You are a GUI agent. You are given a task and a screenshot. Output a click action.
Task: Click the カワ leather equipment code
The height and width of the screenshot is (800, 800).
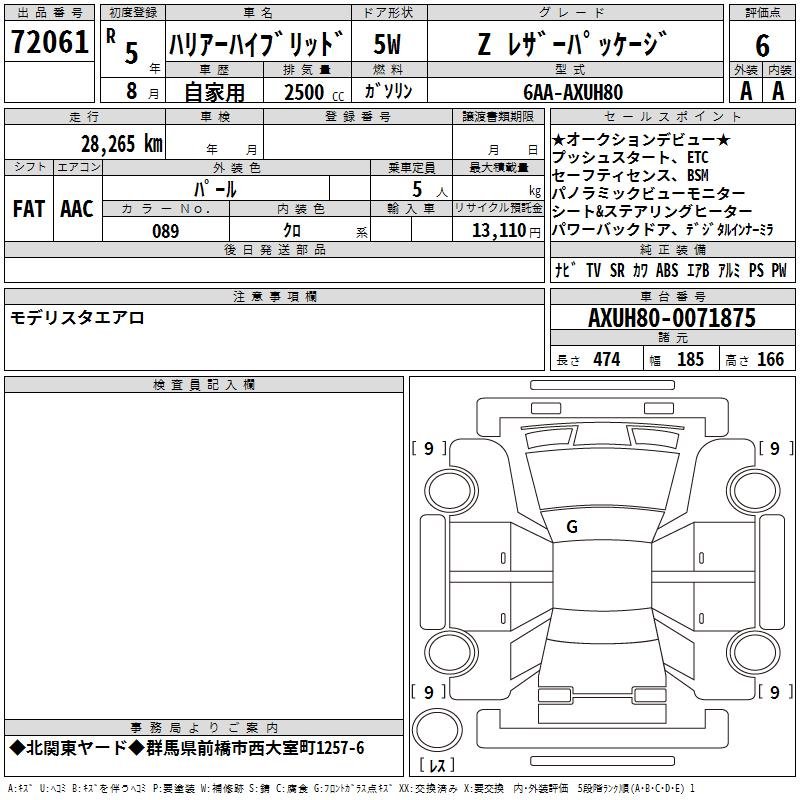(640, 270)
